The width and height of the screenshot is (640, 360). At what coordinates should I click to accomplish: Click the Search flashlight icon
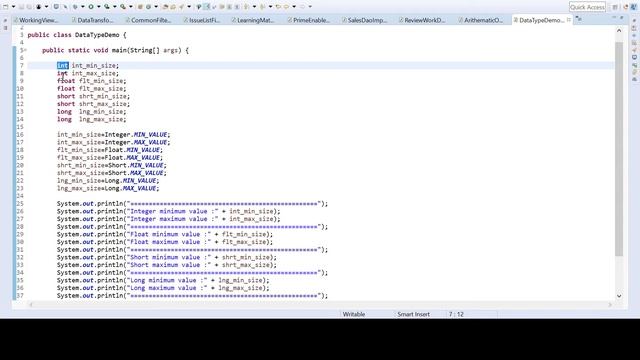tap(181, 7)
